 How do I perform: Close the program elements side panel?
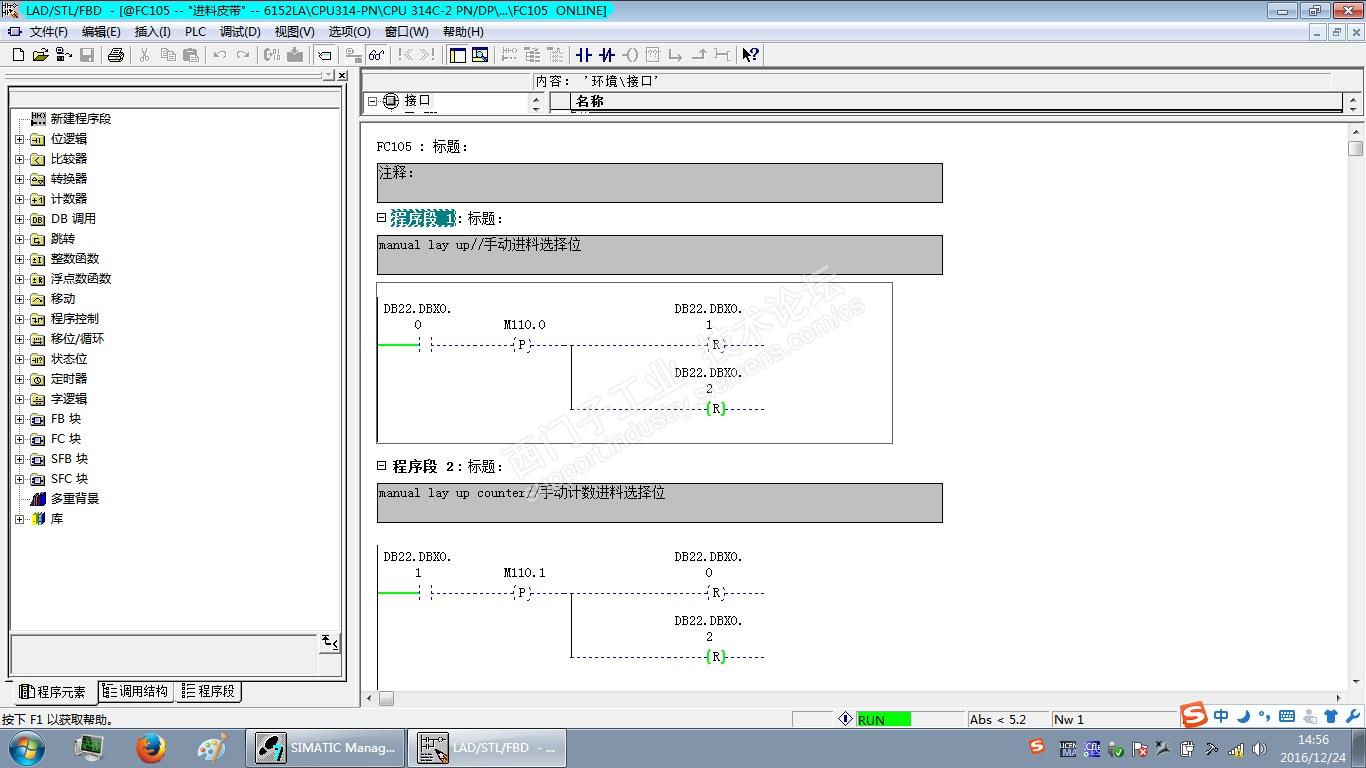click(x=342, y=75)
